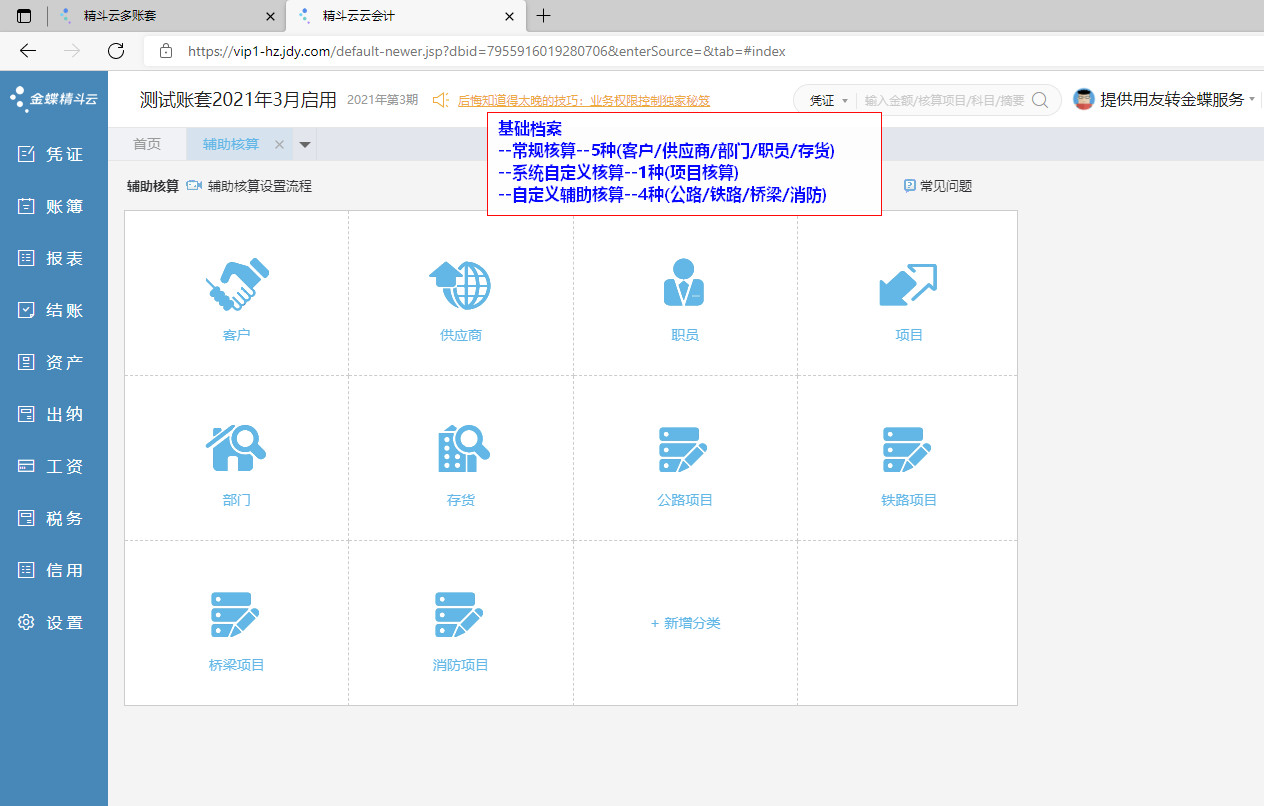Open the 桥梁项目 category icon
The height and width of the screenshot is (806, 1264).
click(x=236, y=614)
